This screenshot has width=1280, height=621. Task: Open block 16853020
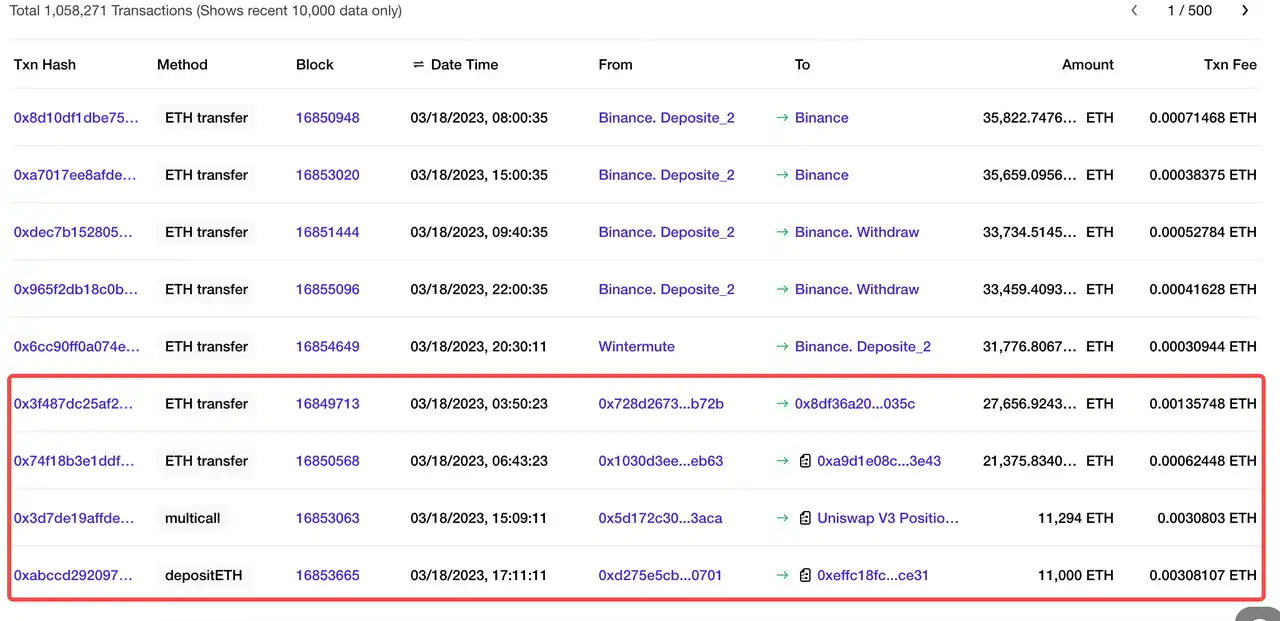(328, 175)
